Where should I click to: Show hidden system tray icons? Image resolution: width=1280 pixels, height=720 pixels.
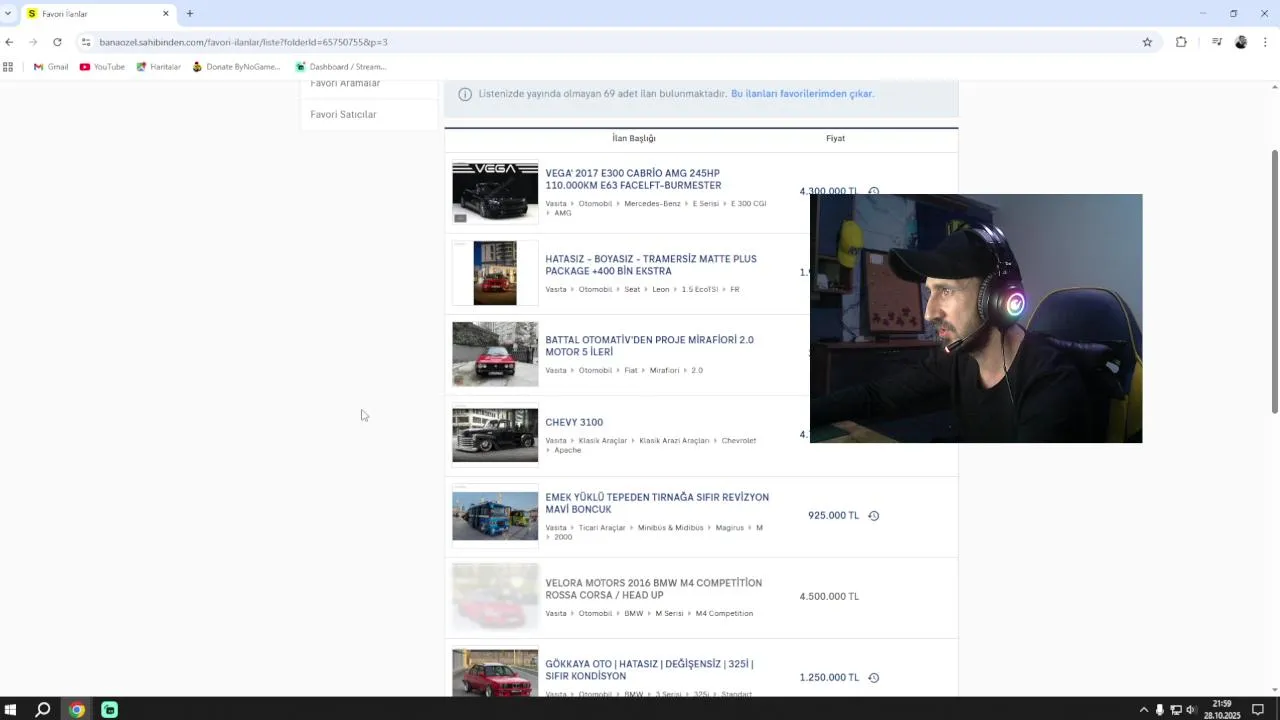click(1144, 710)
